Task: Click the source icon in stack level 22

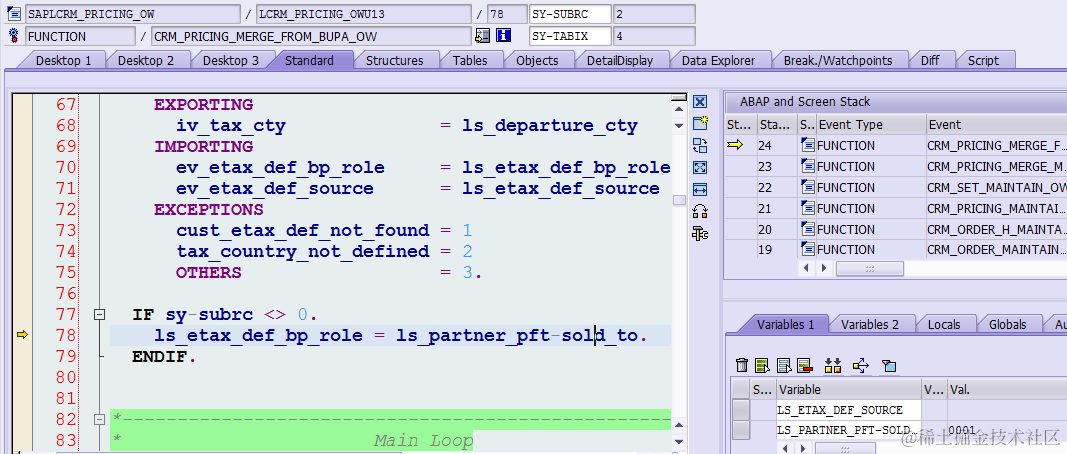Action: (808, 187)
